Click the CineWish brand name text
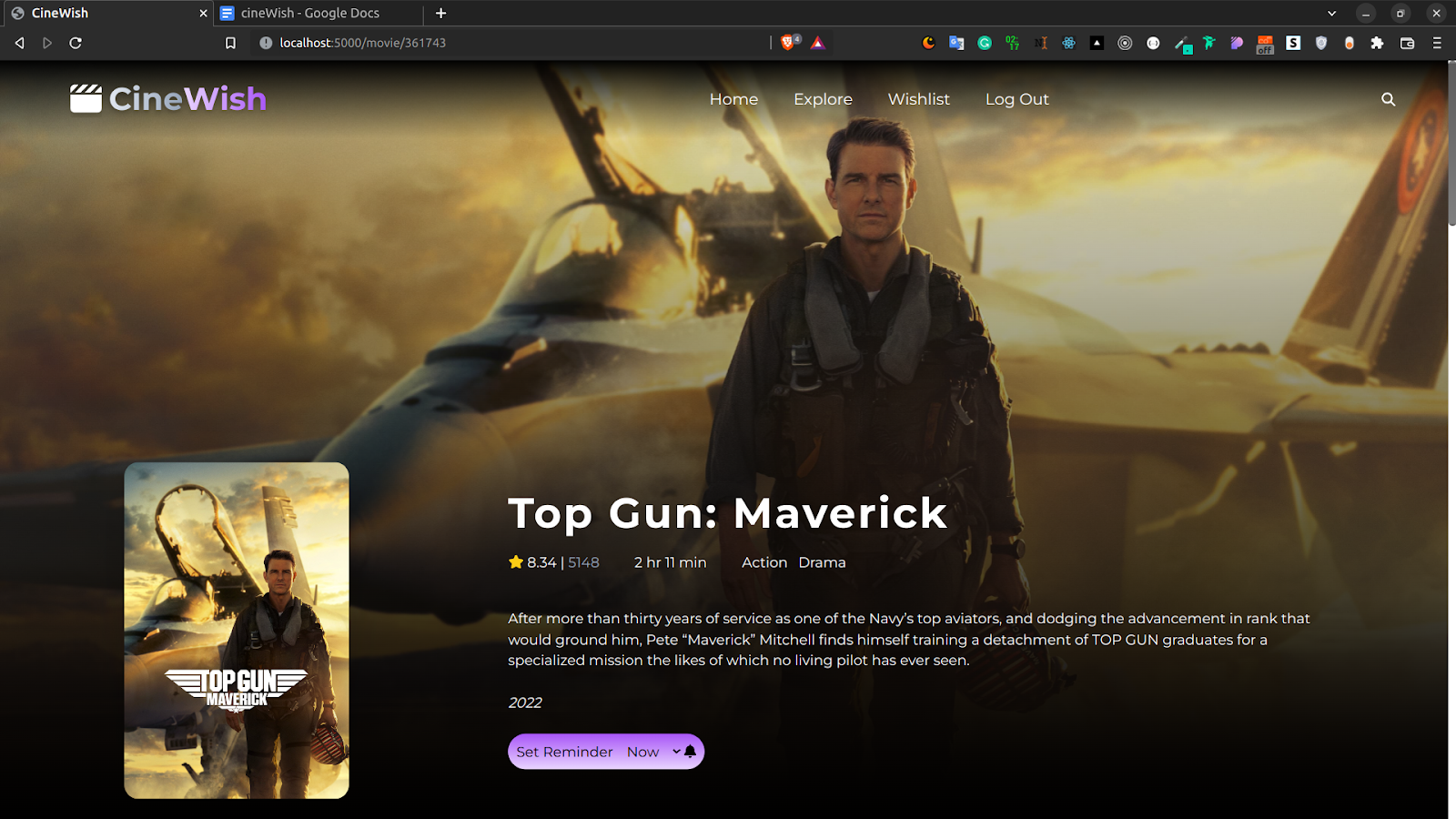The image size is (1456, 819). [x=187, y=98]
